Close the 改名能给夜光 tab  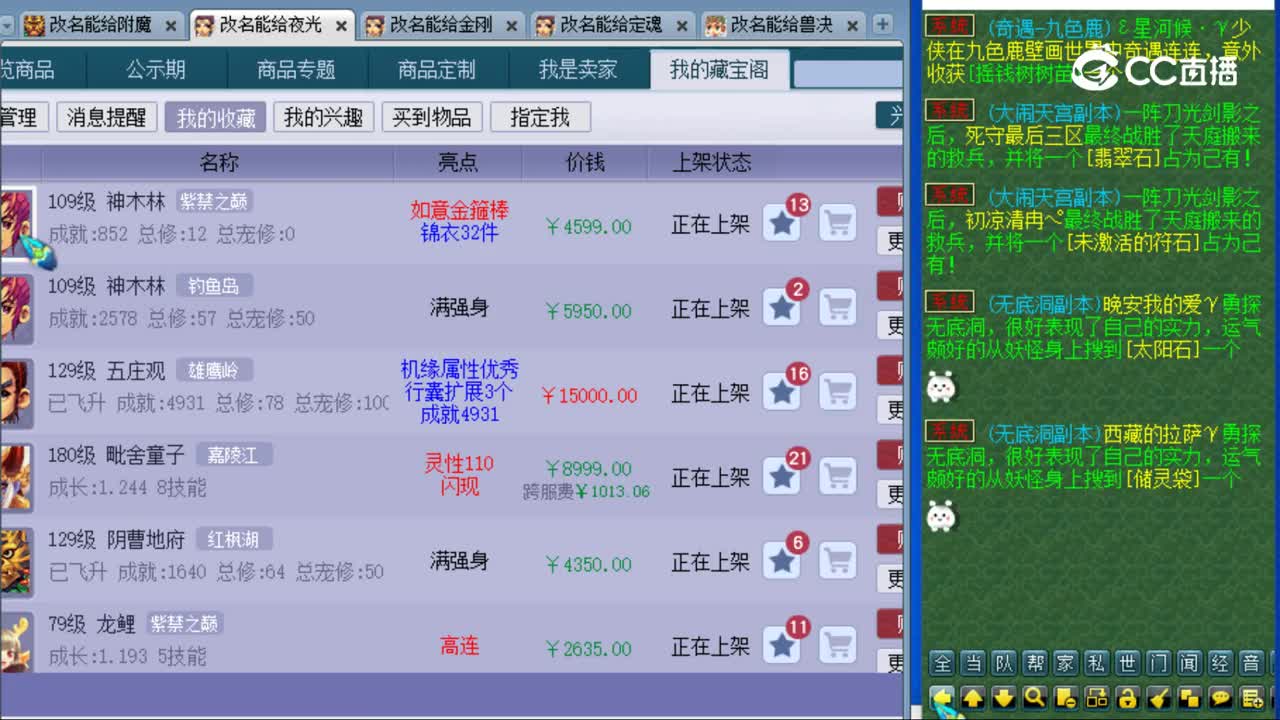click(341, 26)
